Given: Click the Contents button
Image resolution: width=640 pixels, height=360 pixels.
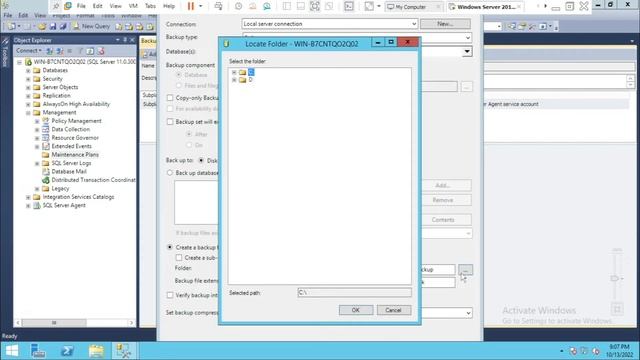Looking at the screenshot, I should (x=442, y=220).
